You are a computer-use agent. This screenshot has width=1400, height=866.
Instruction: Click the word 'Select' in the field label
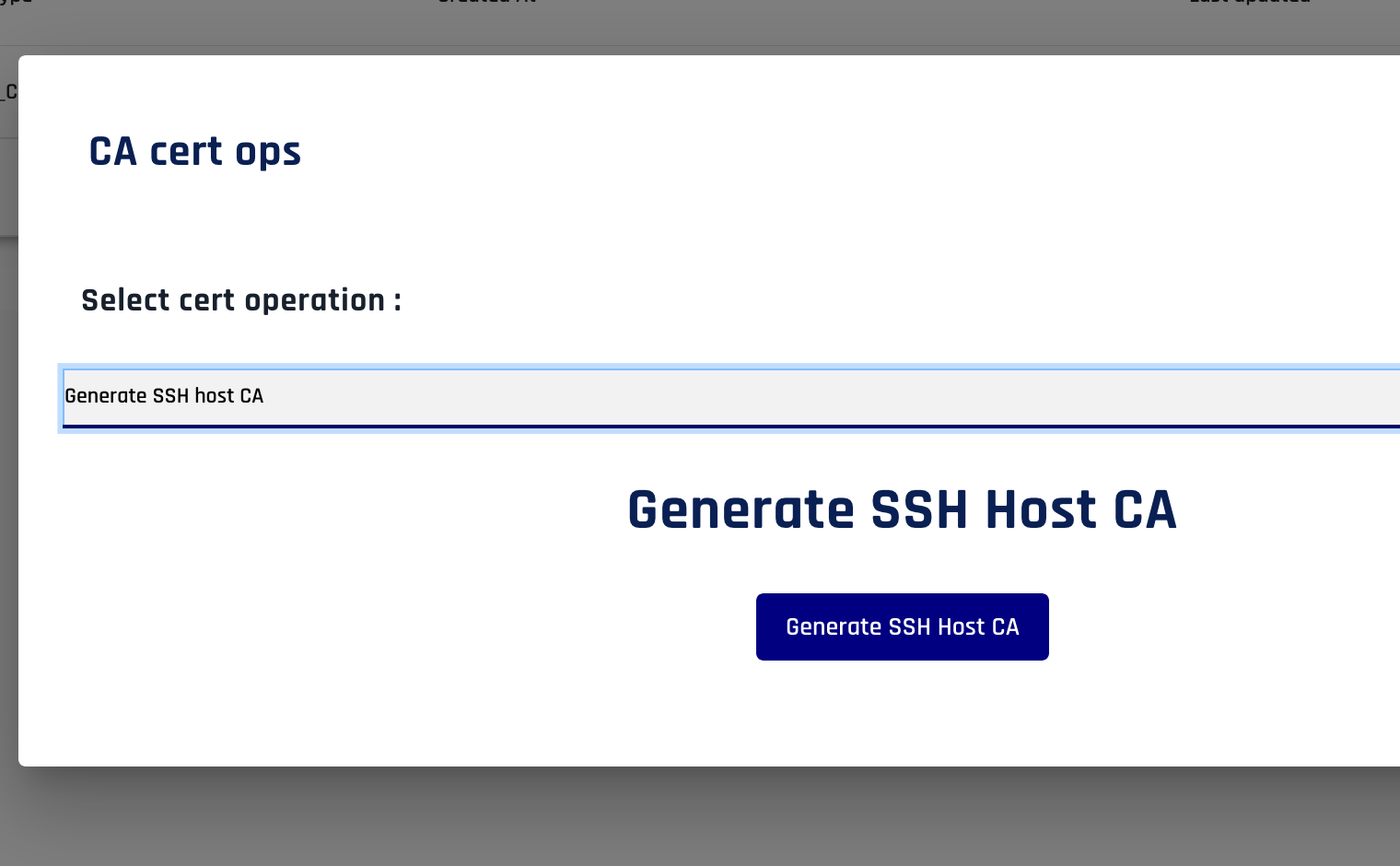tap(125, 300)
